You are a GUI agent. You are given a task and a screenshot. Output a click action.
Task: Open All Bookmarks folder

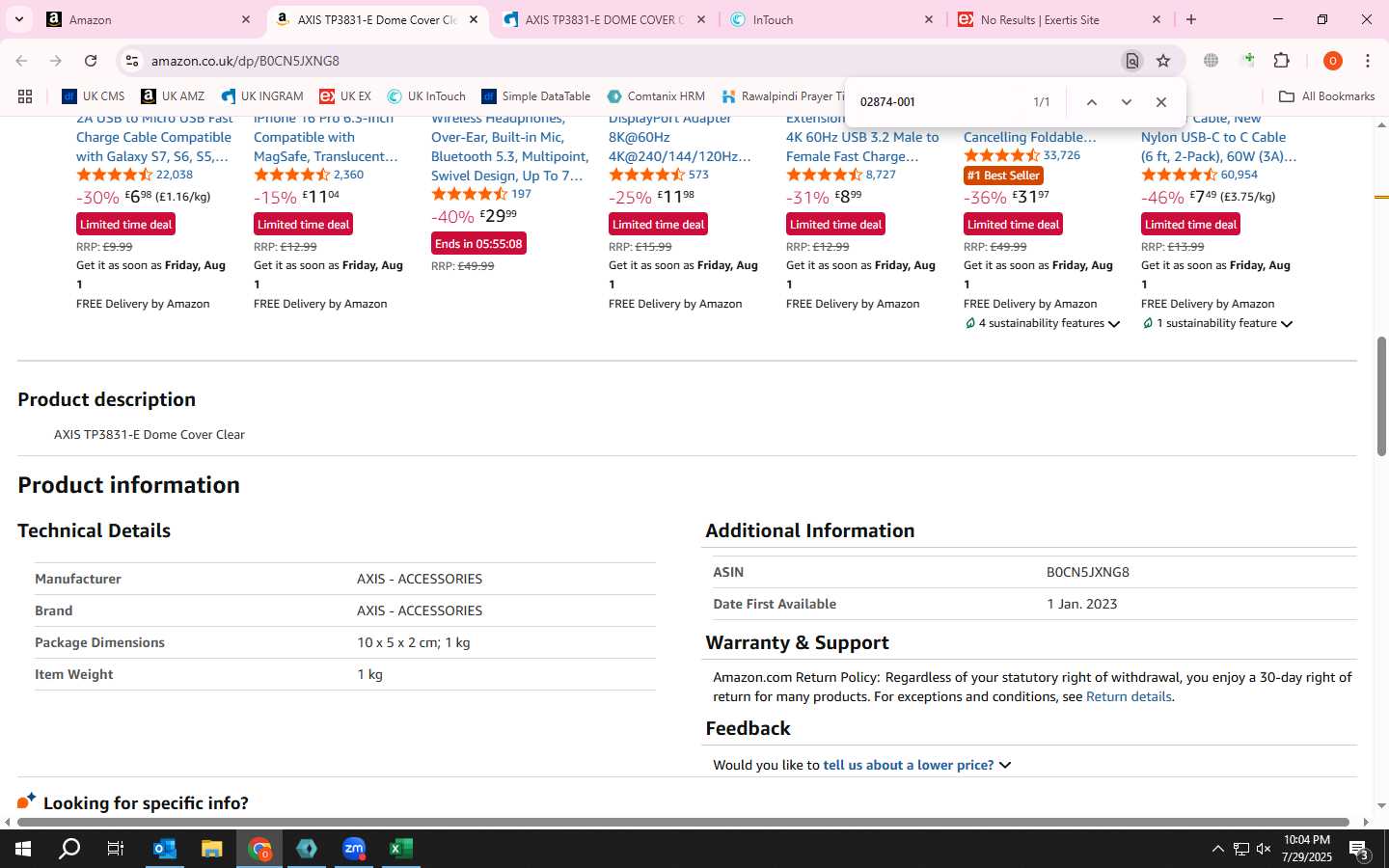pyautogui.click(x=1326, y=96)
